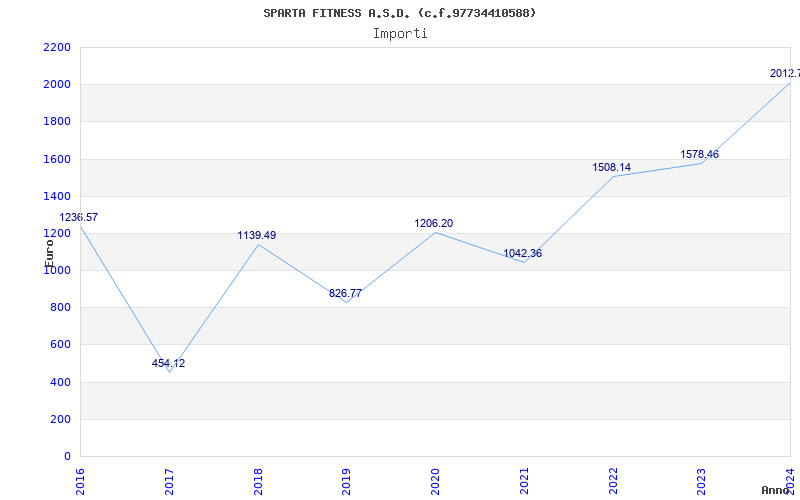Viewport: 800px width, 500px height.
Task: Select data label 1236.57
Action: click(x=79, y=217)
